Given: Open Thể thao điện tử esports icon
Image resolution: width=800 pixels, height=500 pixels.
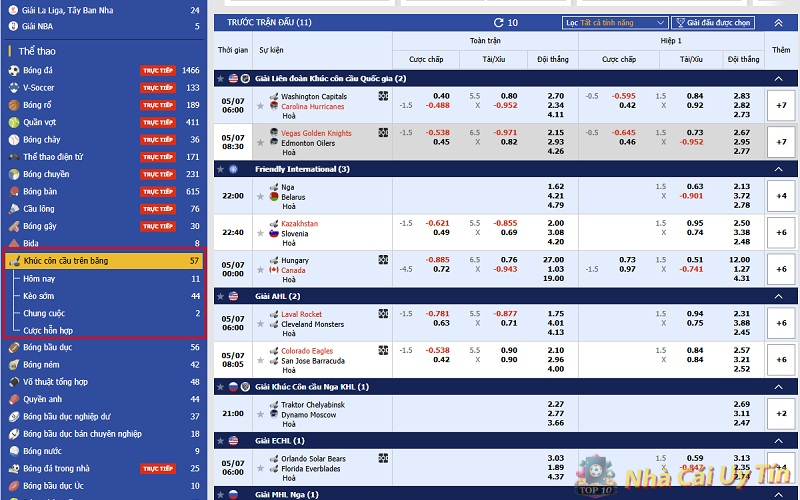Looking at the screenshot, I should click(x=14, y=157).
